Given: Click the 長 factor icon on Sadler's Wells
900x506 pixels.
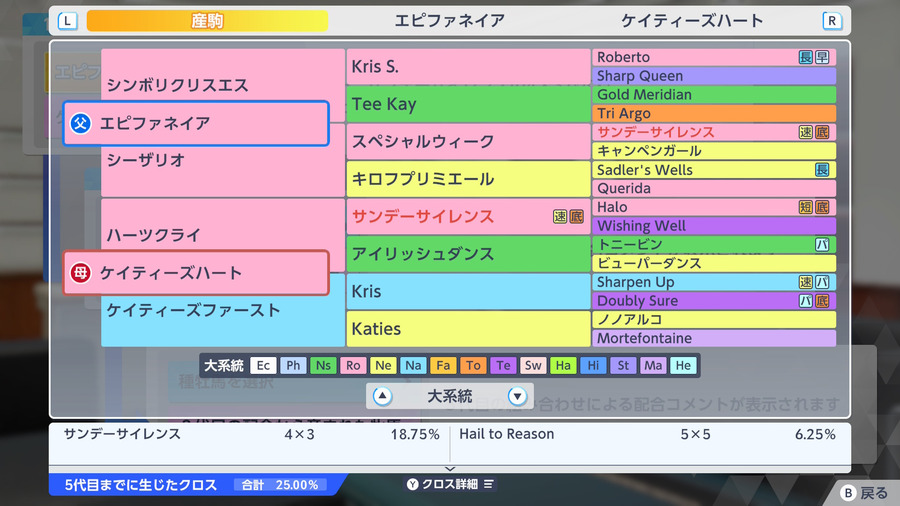Looking at the screenshot, I should (822, 170).
